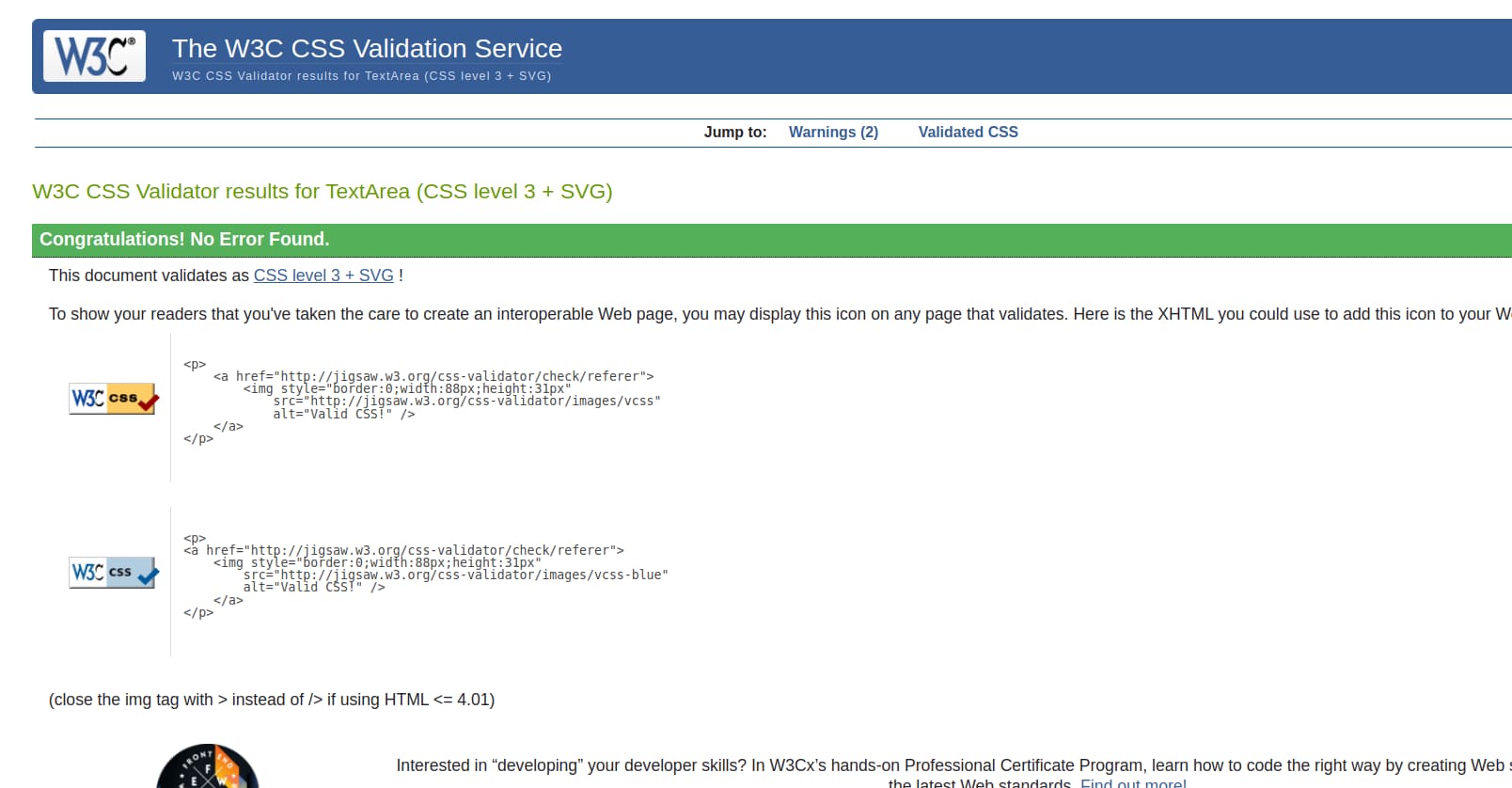Viewport: 1512px width, 788px height.
Task: Click header subtitle W3C CSS Validator results
Action: tap(361, 76)
